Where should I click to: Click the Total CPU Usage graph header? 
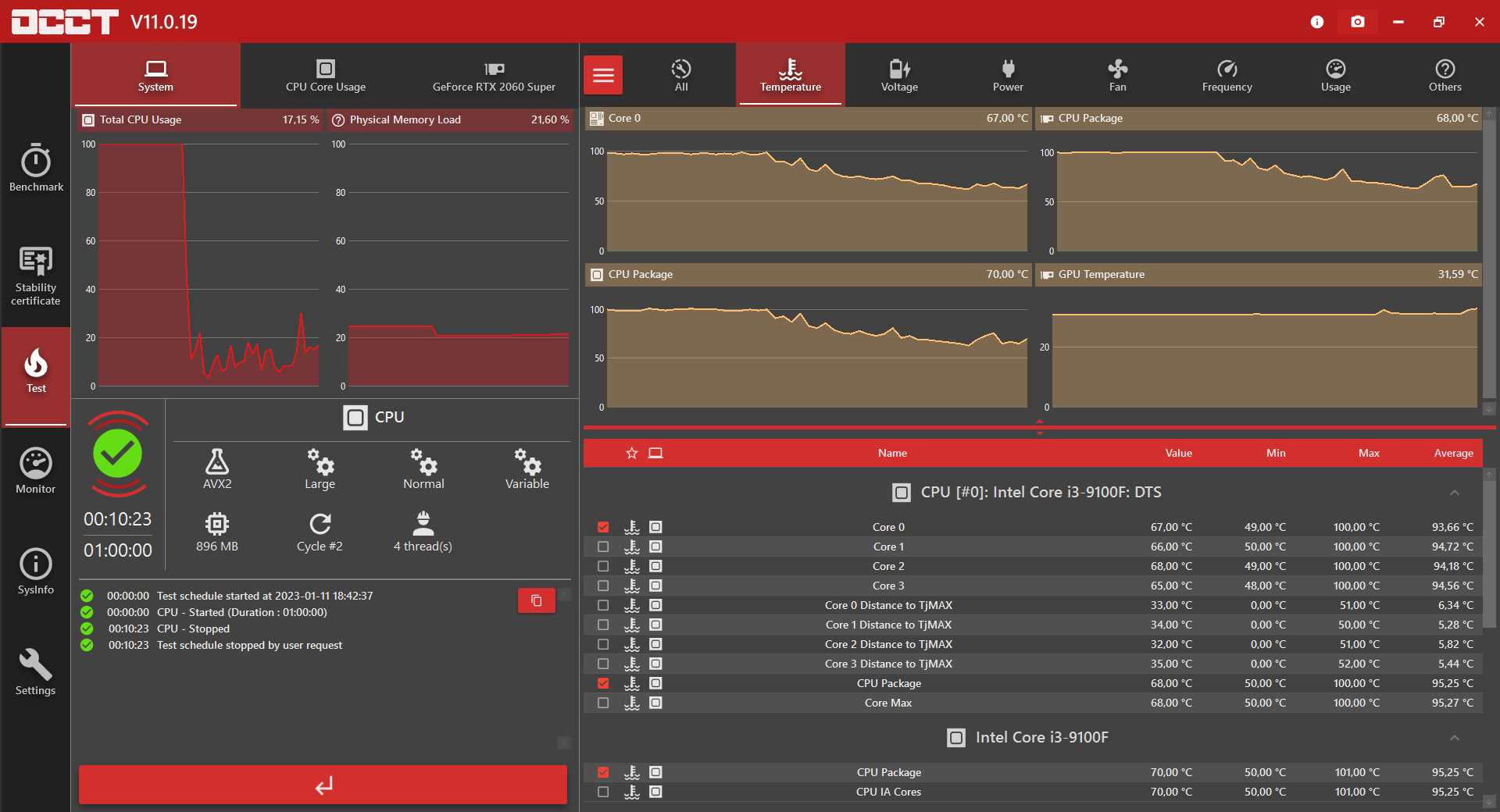(201, 119)
